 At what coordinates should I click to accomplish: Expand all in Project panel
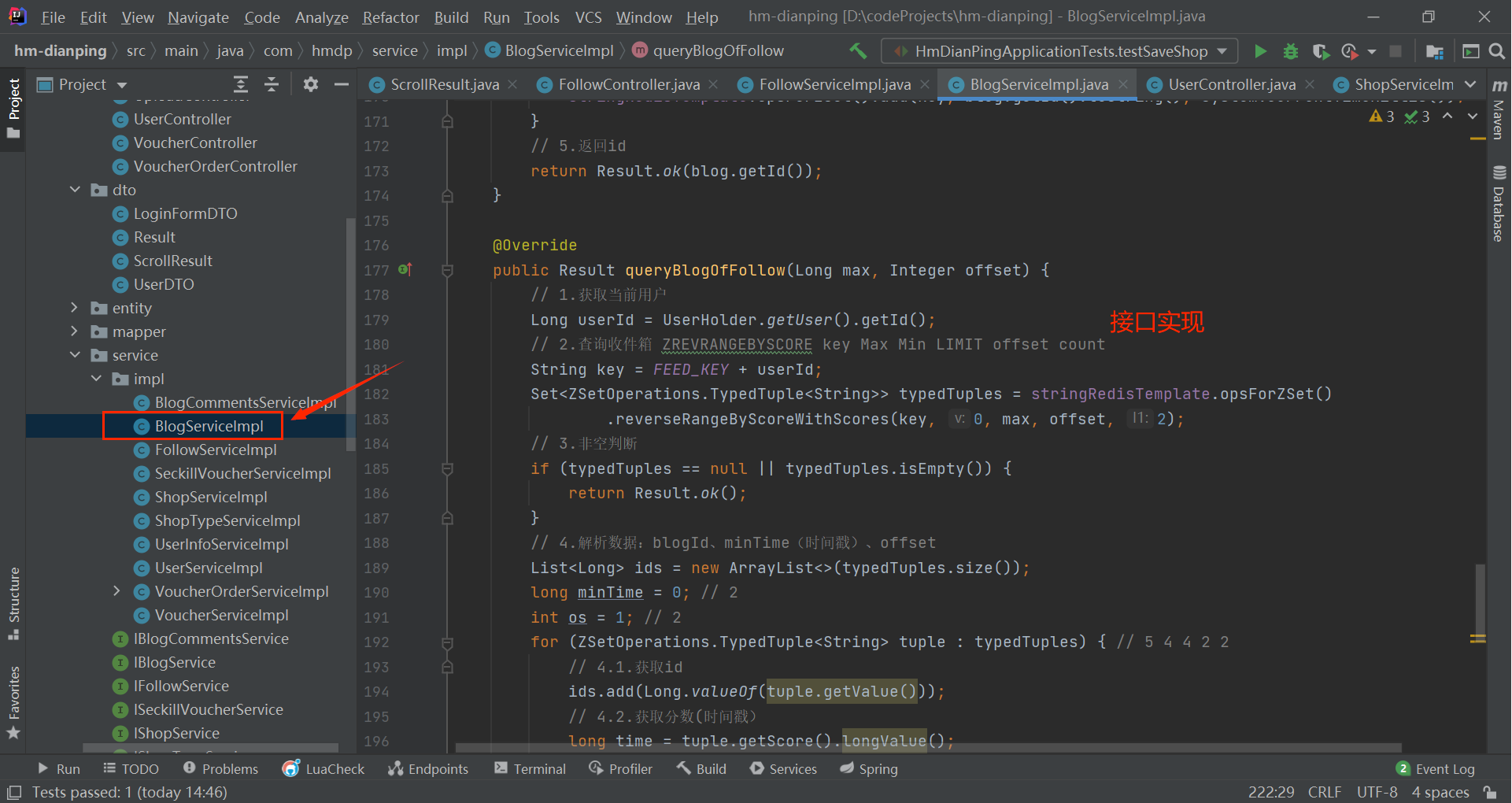tap(241, 84)
